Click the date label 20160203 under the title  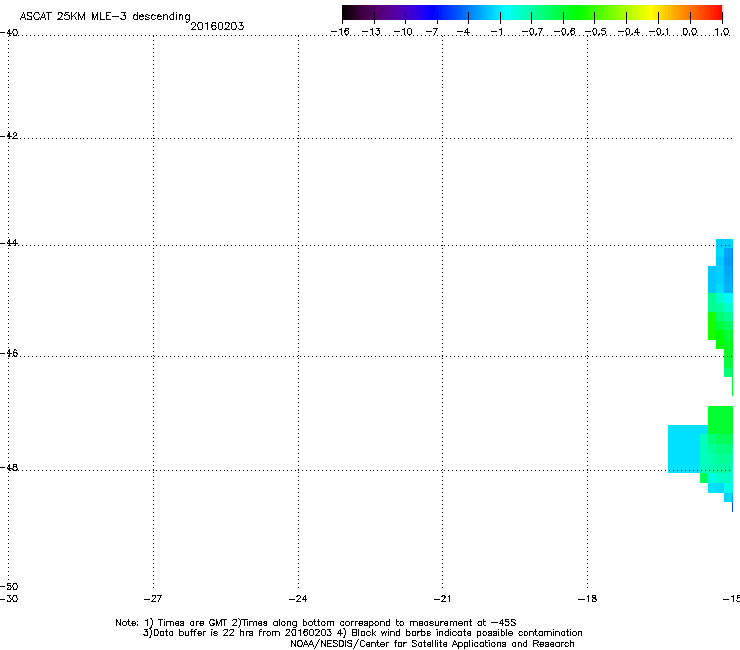coord(217,26)
